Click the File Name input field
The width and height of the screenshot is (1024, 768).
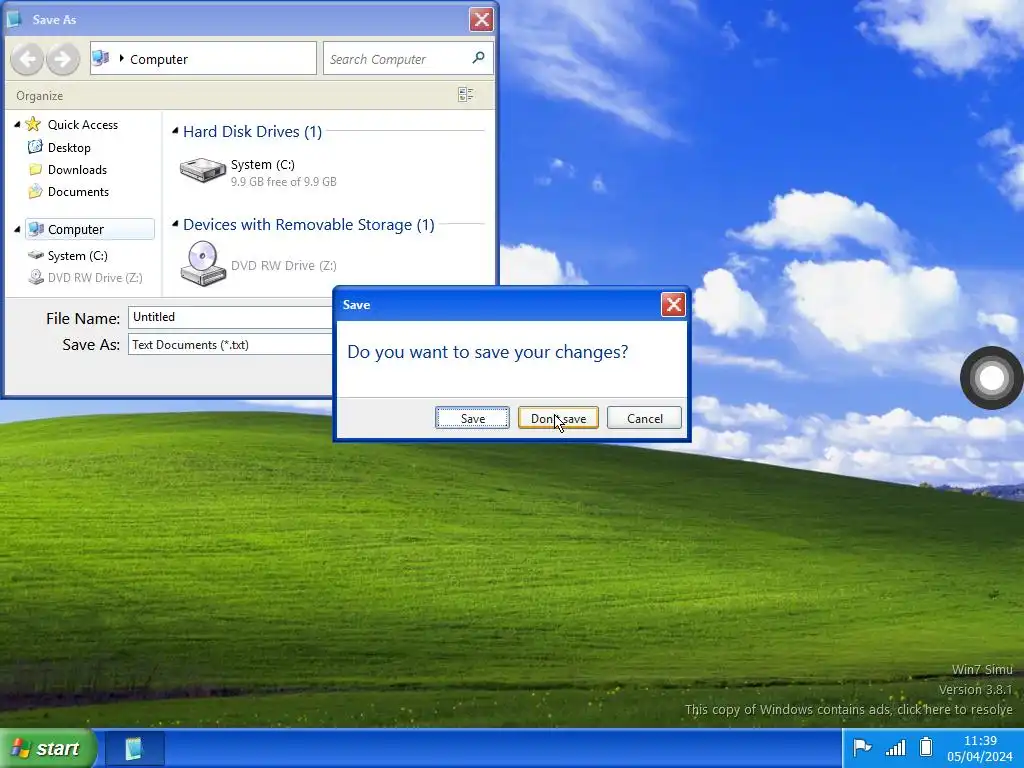tap(231, 317)
